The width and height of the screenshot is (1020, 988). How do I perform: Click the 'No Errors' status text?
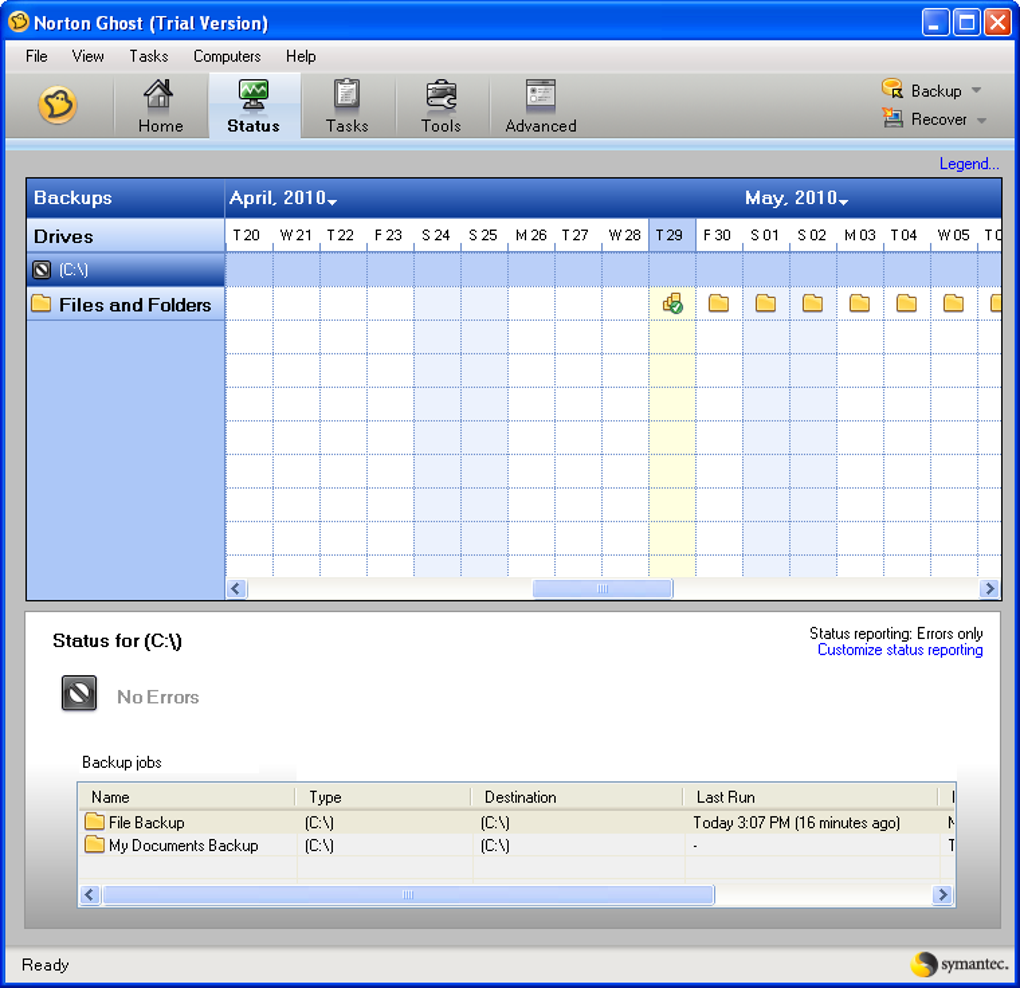point(158,697)
